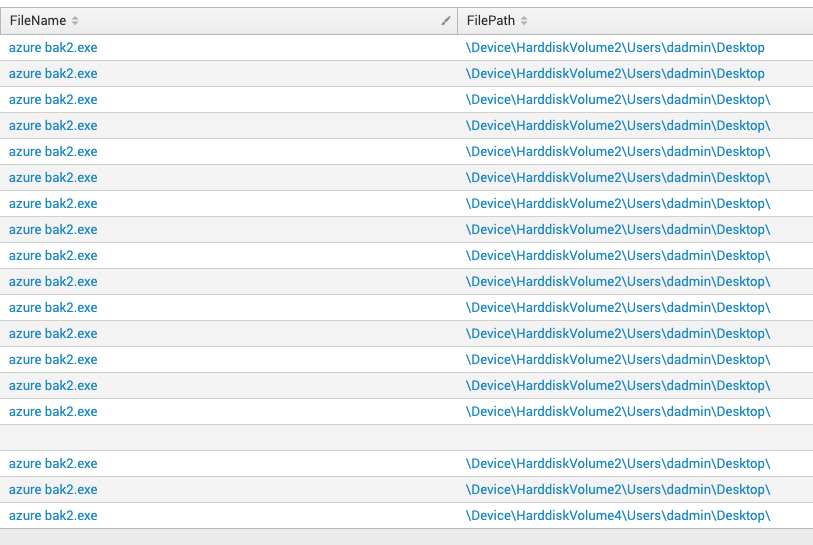Click the sort arrows next to FilePath
Screen dimensions: 813x545
(x=524, y=21)
